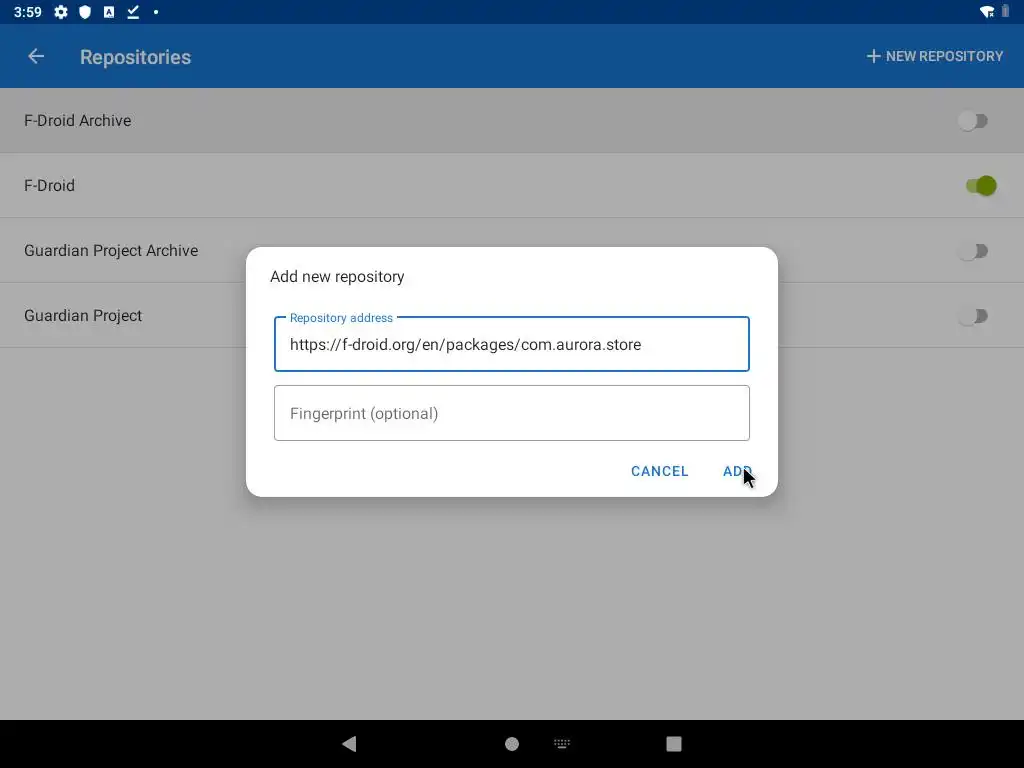Select the Guardian Project row text
Screen dimensions: 1024x768
[x=83, y=316]
